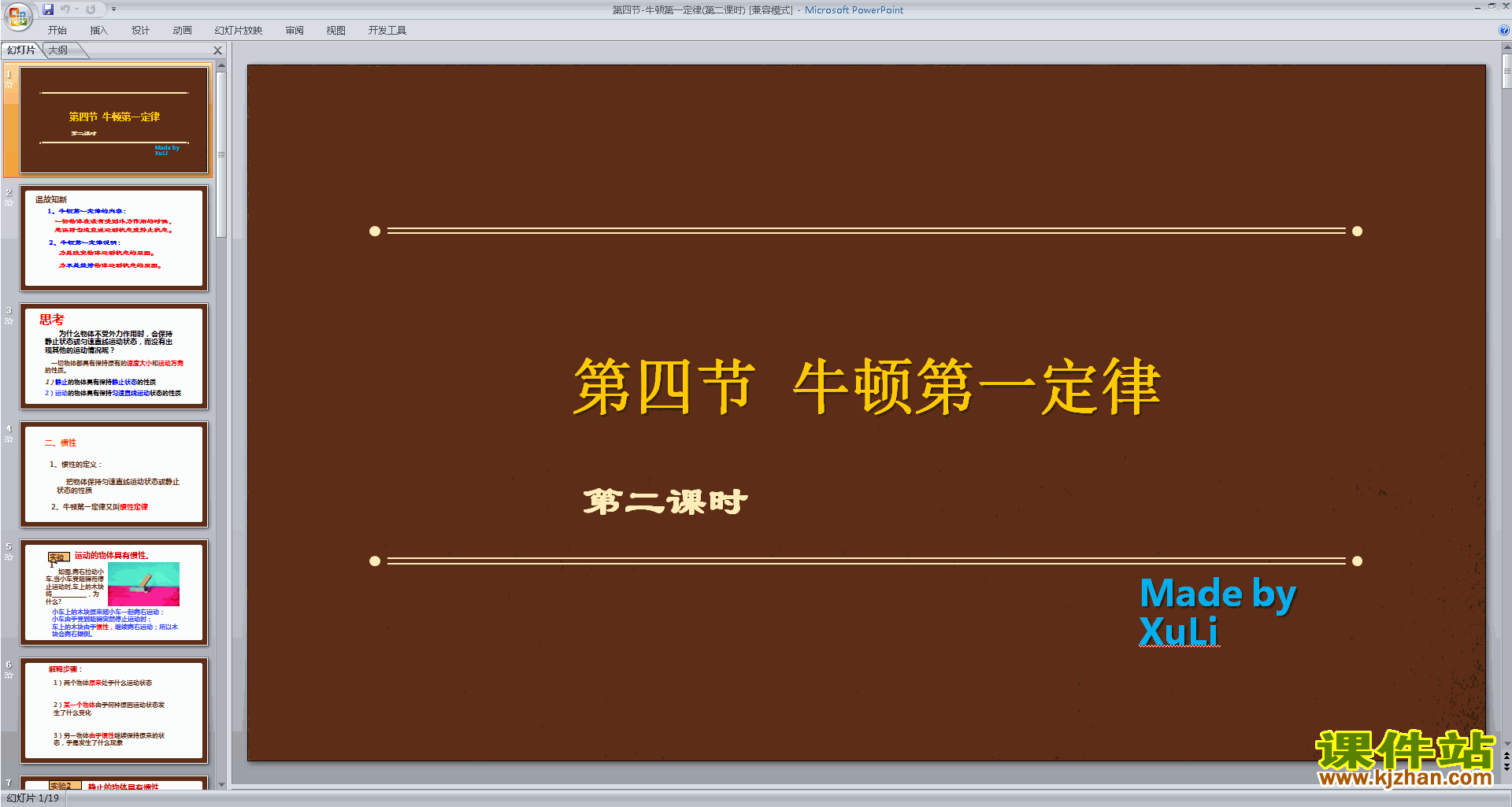This screenshot has height=807, width=1512.
Task: Click animation star icon beside slide 5
Action: 9,557
